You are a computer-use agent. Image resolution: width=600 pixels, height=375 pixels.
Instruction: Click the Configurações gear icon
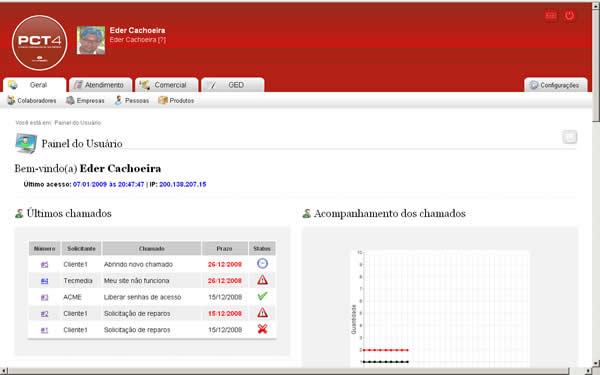tap(534, 85)
